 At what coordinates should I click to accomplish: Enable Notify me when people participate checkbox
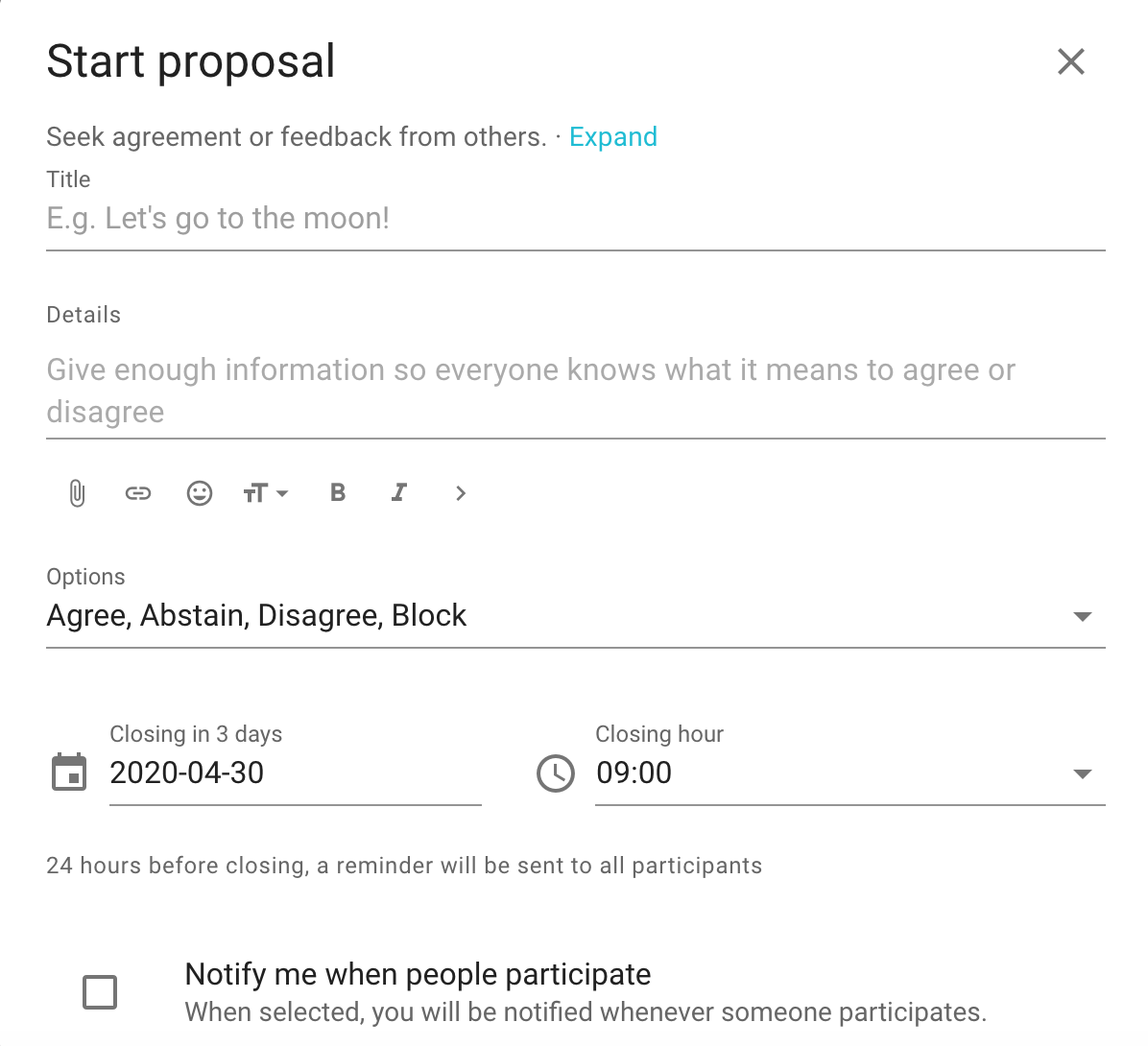(x=100, y=992)
